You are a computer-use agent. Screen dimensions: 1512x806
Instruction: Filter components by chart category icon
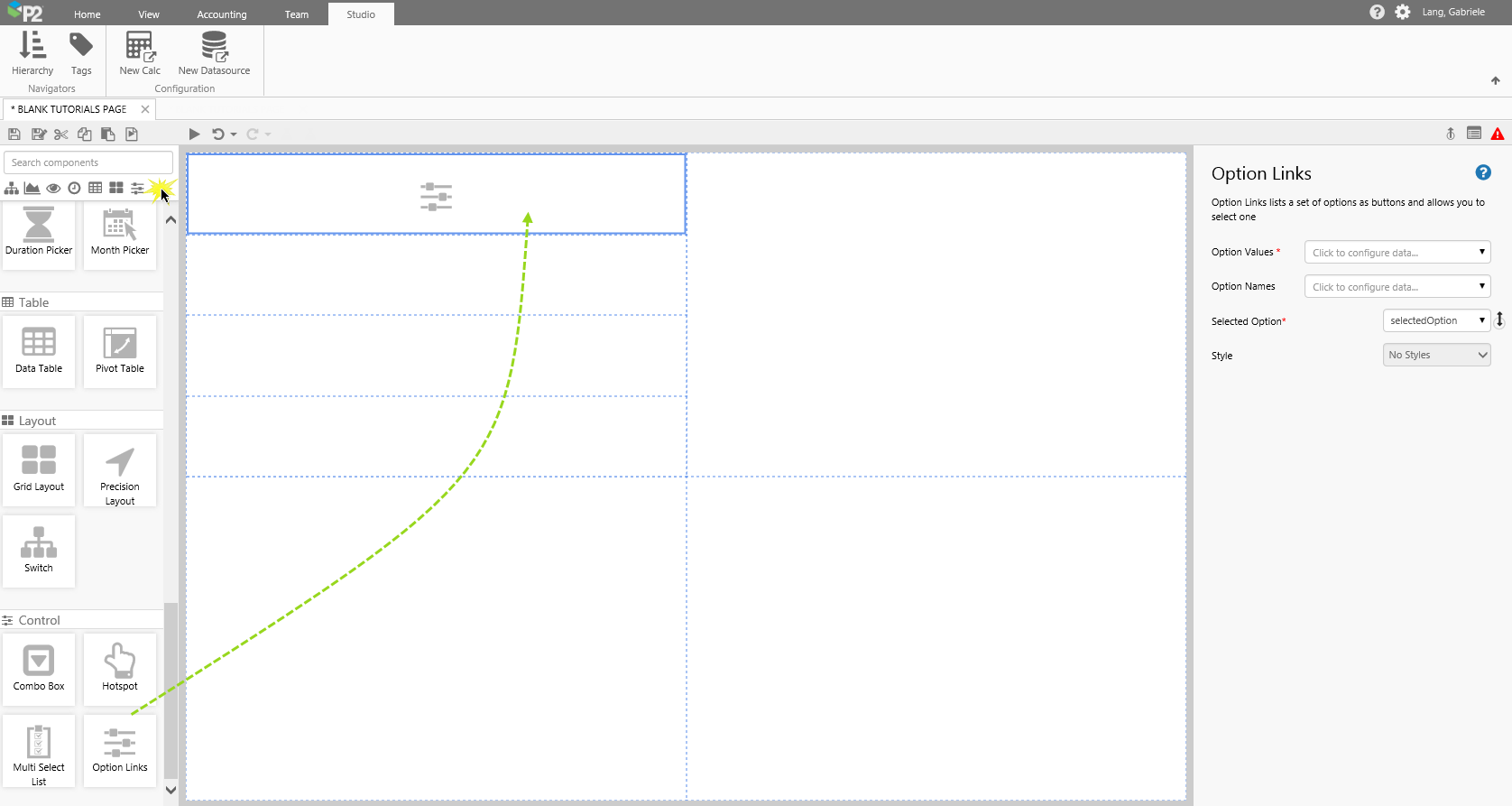[x=32, y=189]
